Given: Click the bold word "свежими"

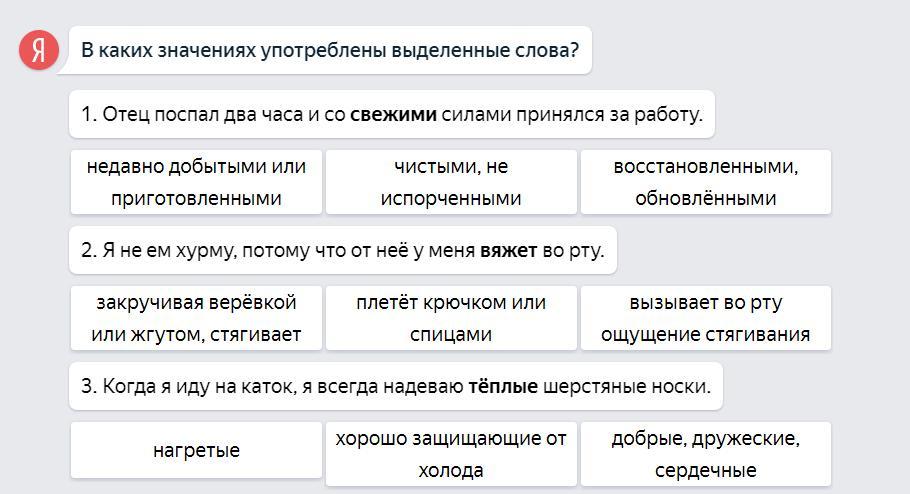Looking at the screenshot, I should coord(393,115).
